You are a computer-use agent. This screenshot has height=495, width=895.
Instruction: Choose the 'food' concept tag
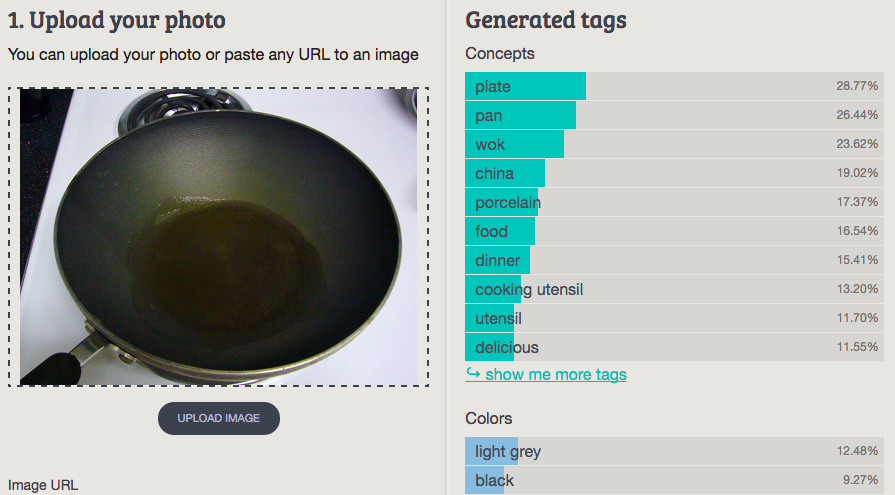pos(674,231)
